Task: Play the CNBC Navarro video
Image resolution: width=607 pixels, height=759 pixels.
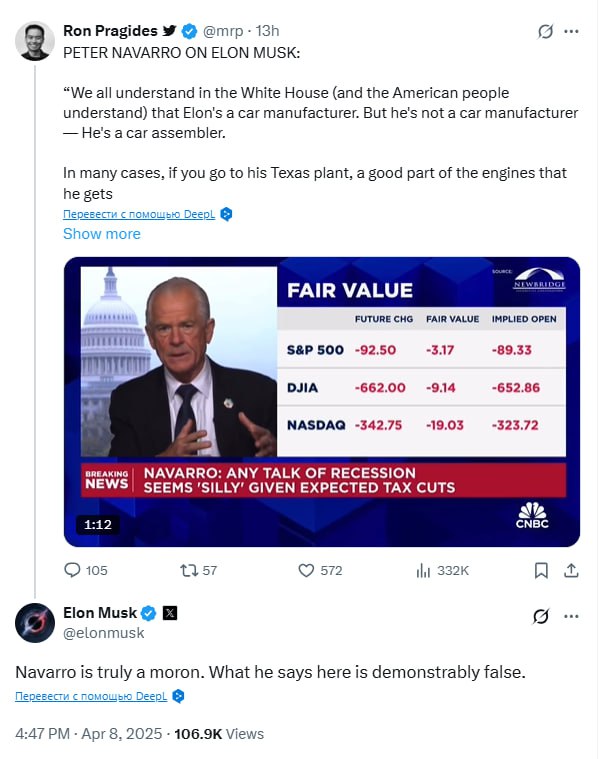Action: point(321,402)
